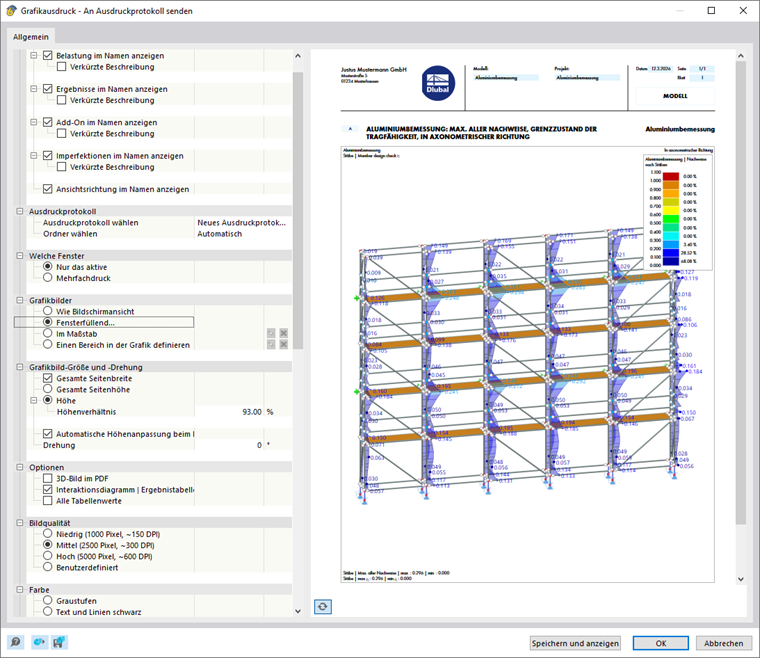Click the preview pane scroll-down arrow

(x=740, y=579)
